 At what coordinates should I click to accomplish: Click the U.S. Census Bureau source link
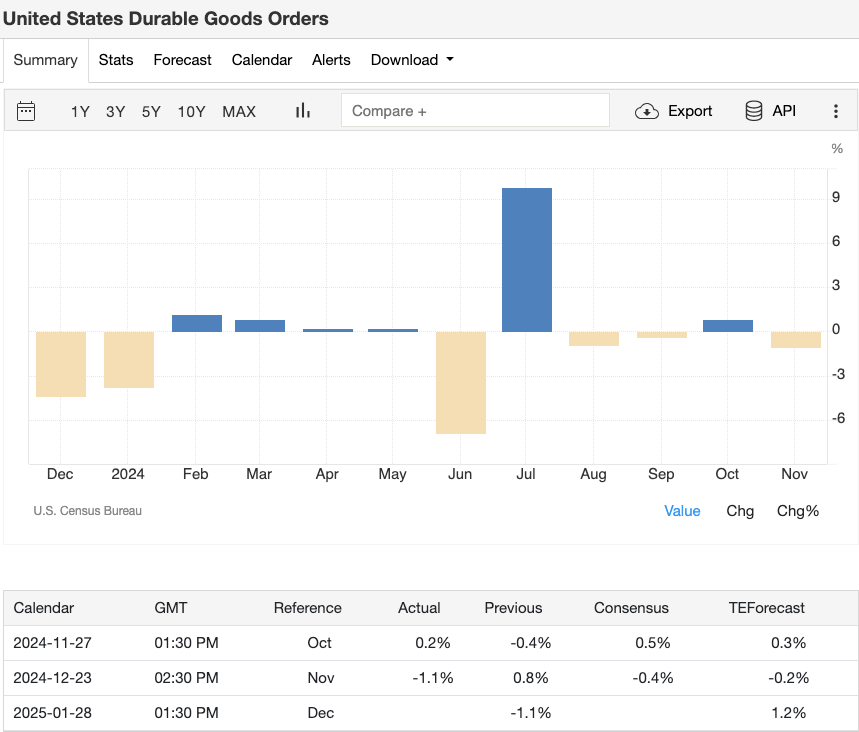[x=88, y=511]
